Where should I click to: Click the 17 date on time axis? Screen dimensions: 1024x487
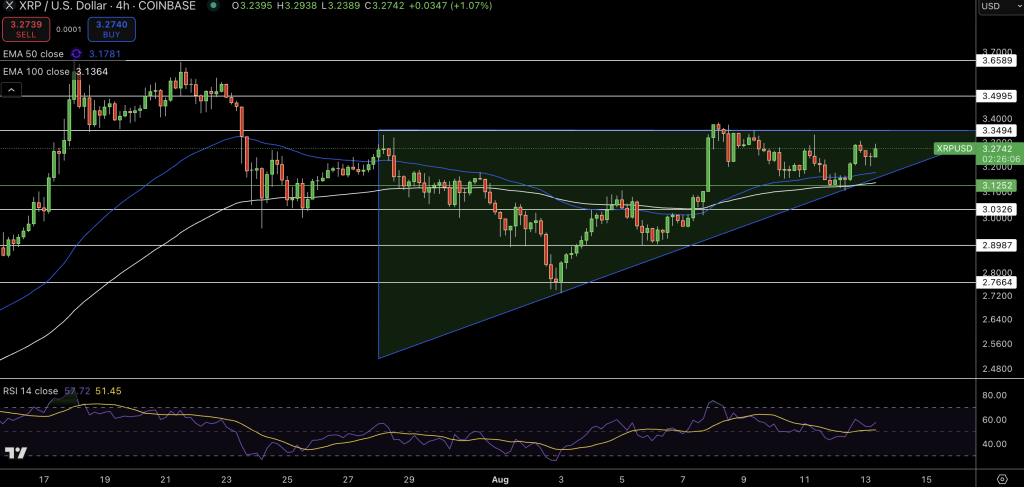[x=44, y=479]
